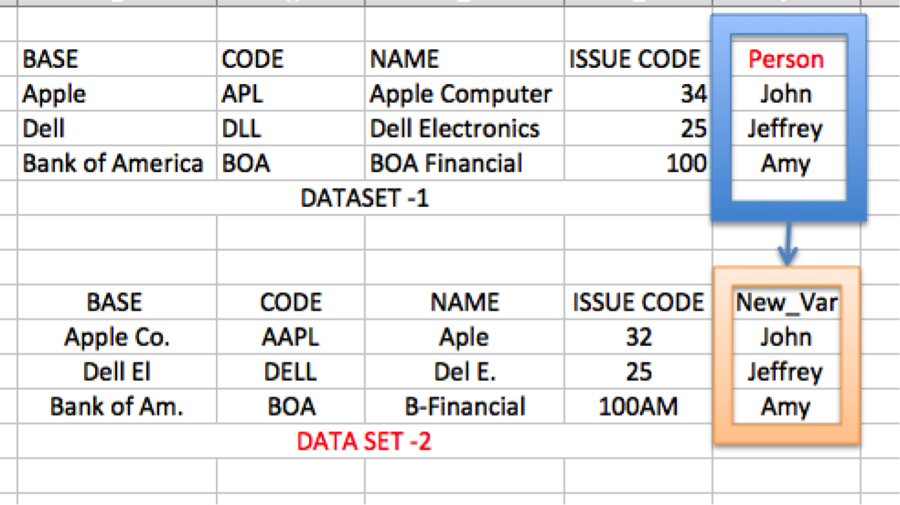
Task: Select the B-Financial name cell
Action: point(464,407)
